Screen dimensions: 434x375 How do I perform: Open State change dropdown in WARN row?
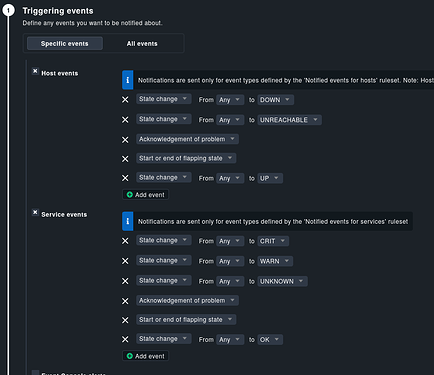(164, 260)
